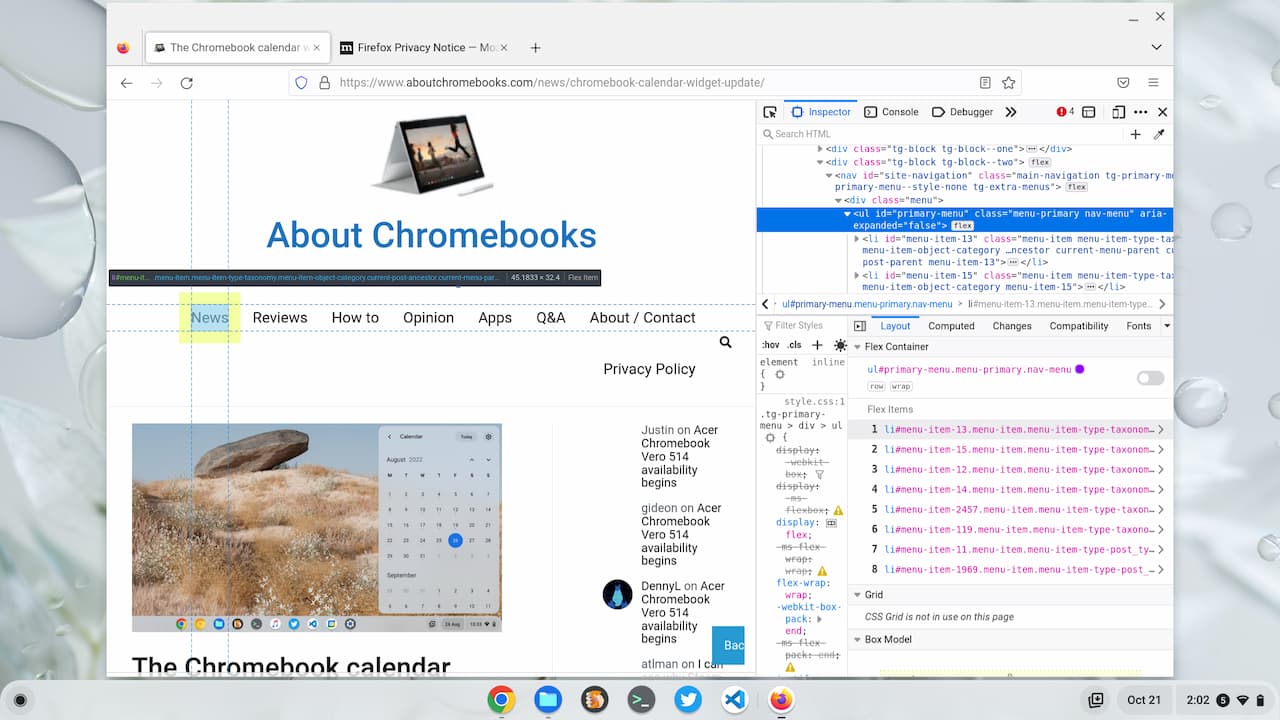Toggle the :hov pseudo-class panel
Image resolution: width=1280 pixels, height=720 pixels.
[x=770, y=345]
